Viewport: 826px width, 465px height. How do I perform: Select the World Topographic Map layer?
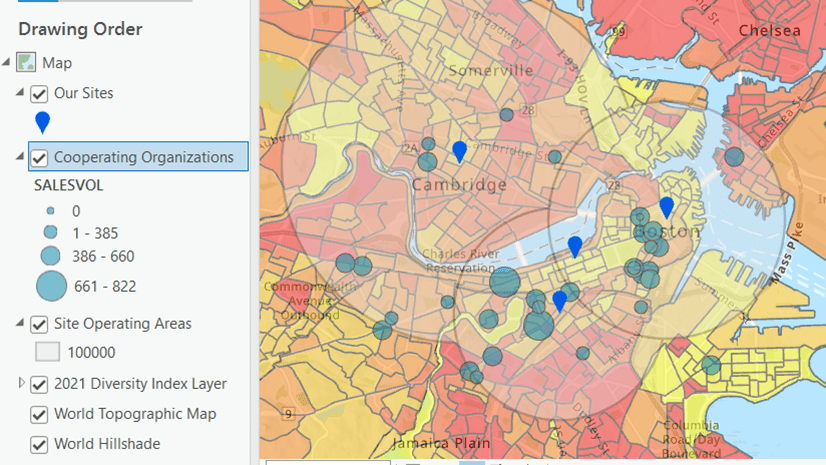pyautogui.click(x=135, y=414)
